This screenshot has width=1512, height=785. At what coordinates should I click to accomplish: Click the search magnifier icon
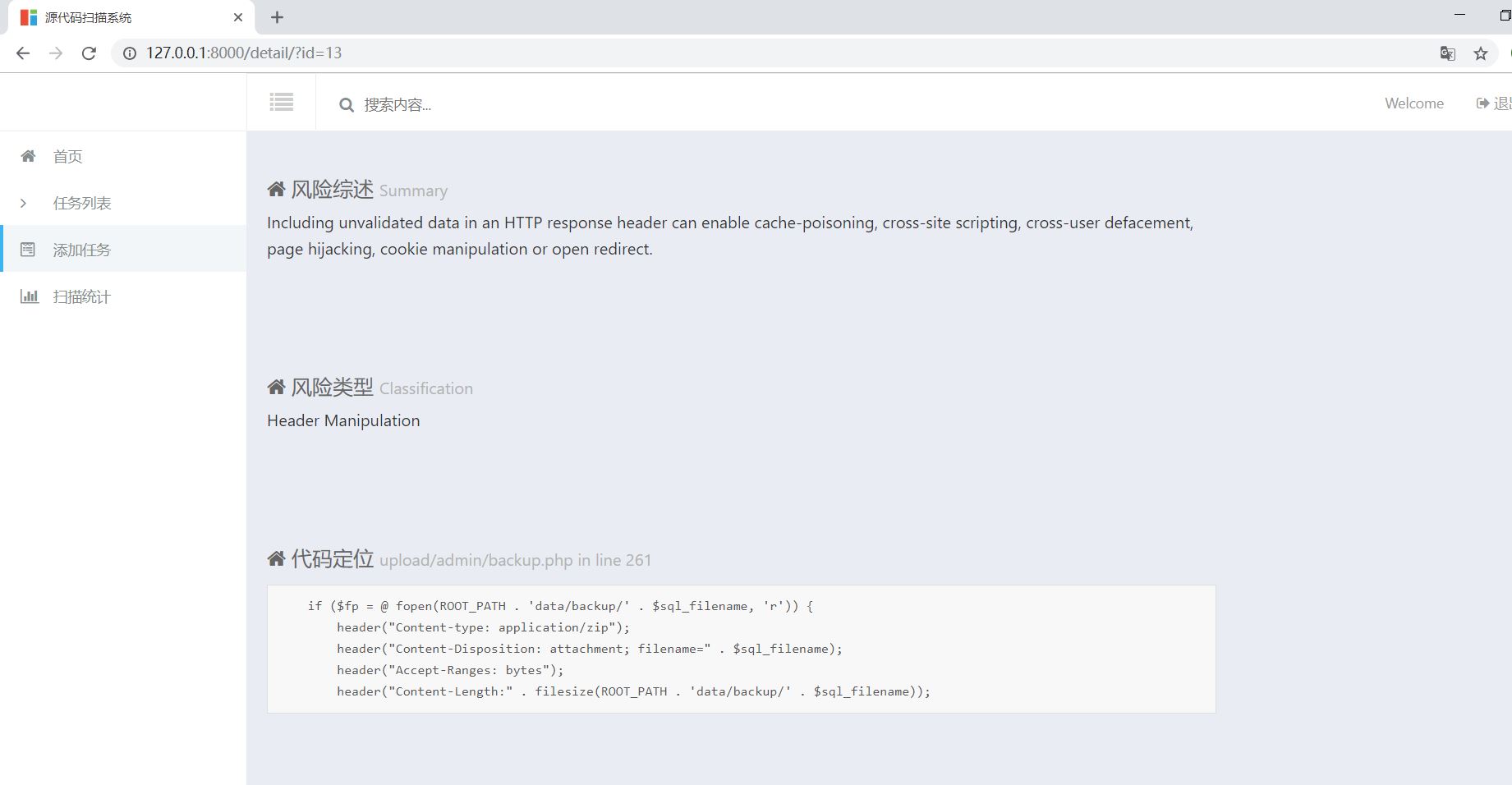347,105
